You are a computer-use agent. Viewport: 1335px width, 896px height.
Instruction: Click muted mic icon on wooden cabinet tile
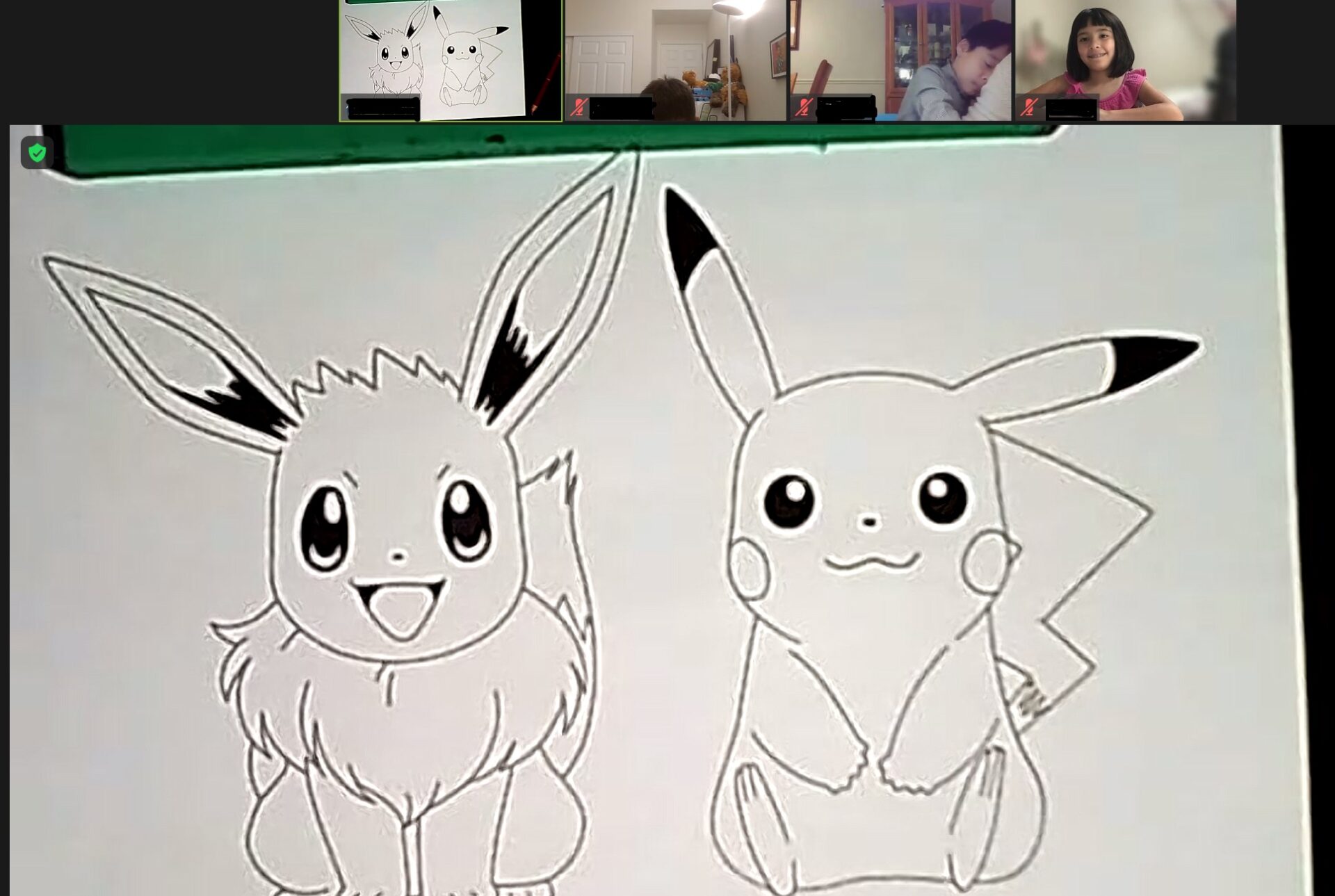click(x=804, y=108)
